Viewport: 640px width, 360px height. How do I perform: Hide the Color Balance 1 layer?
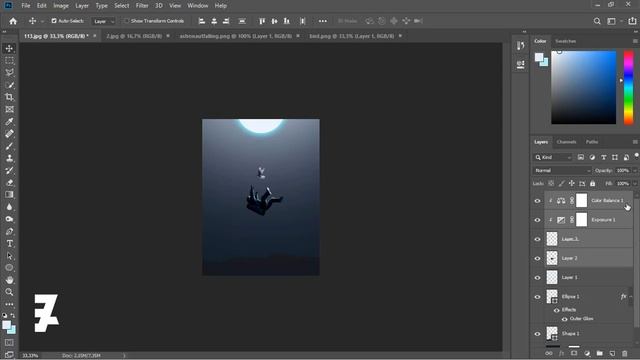pyautogui.click(x=537, y=201)
